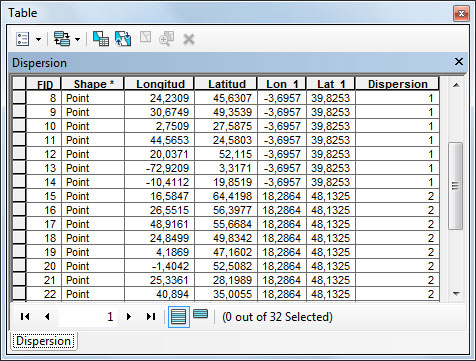This screenshot has width=476, height=361.
Task: Select row with FID 10
Action: click(x=19, y=126)
